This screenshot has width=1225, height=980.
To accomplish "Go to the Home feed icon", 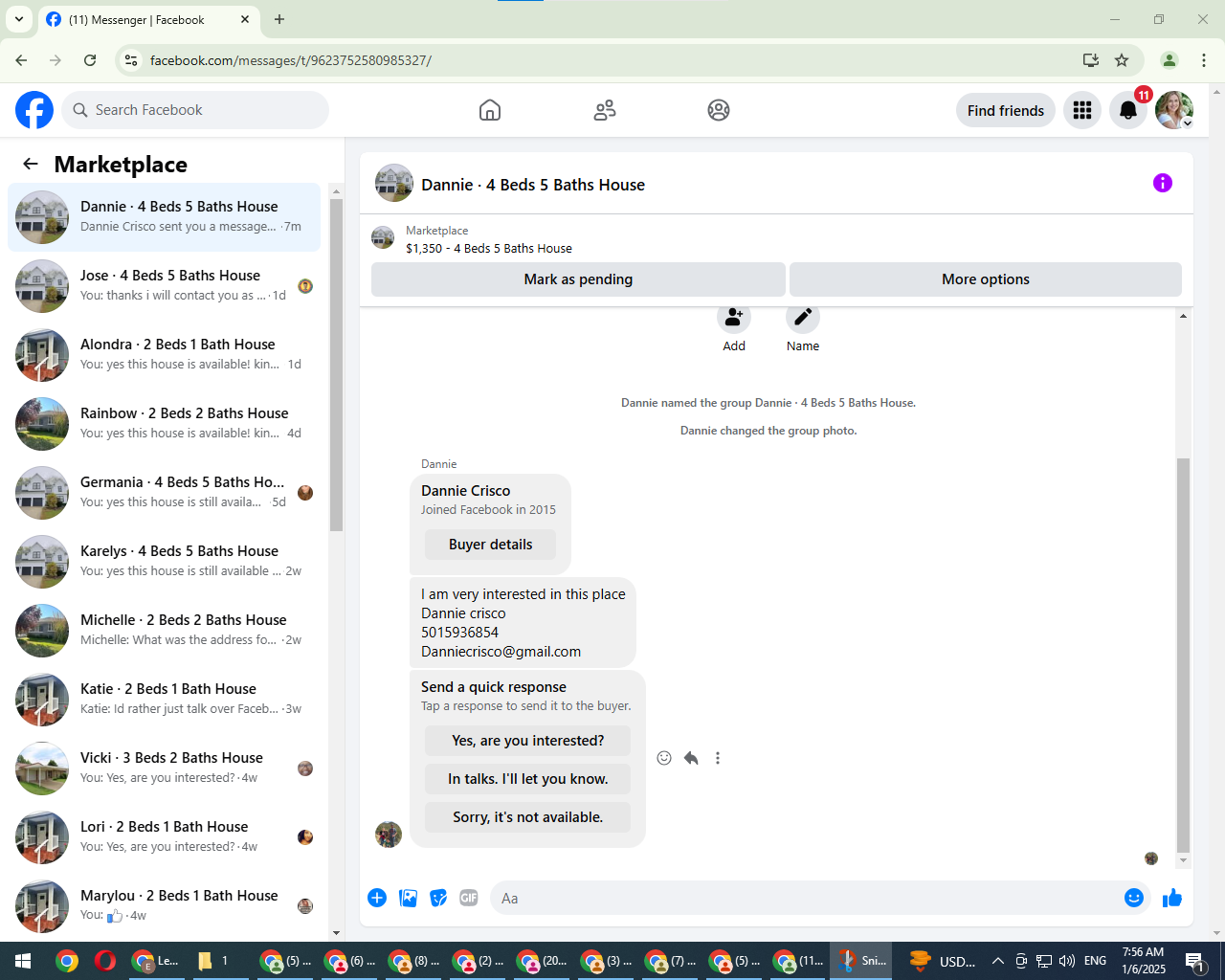I will coord(490,110).
